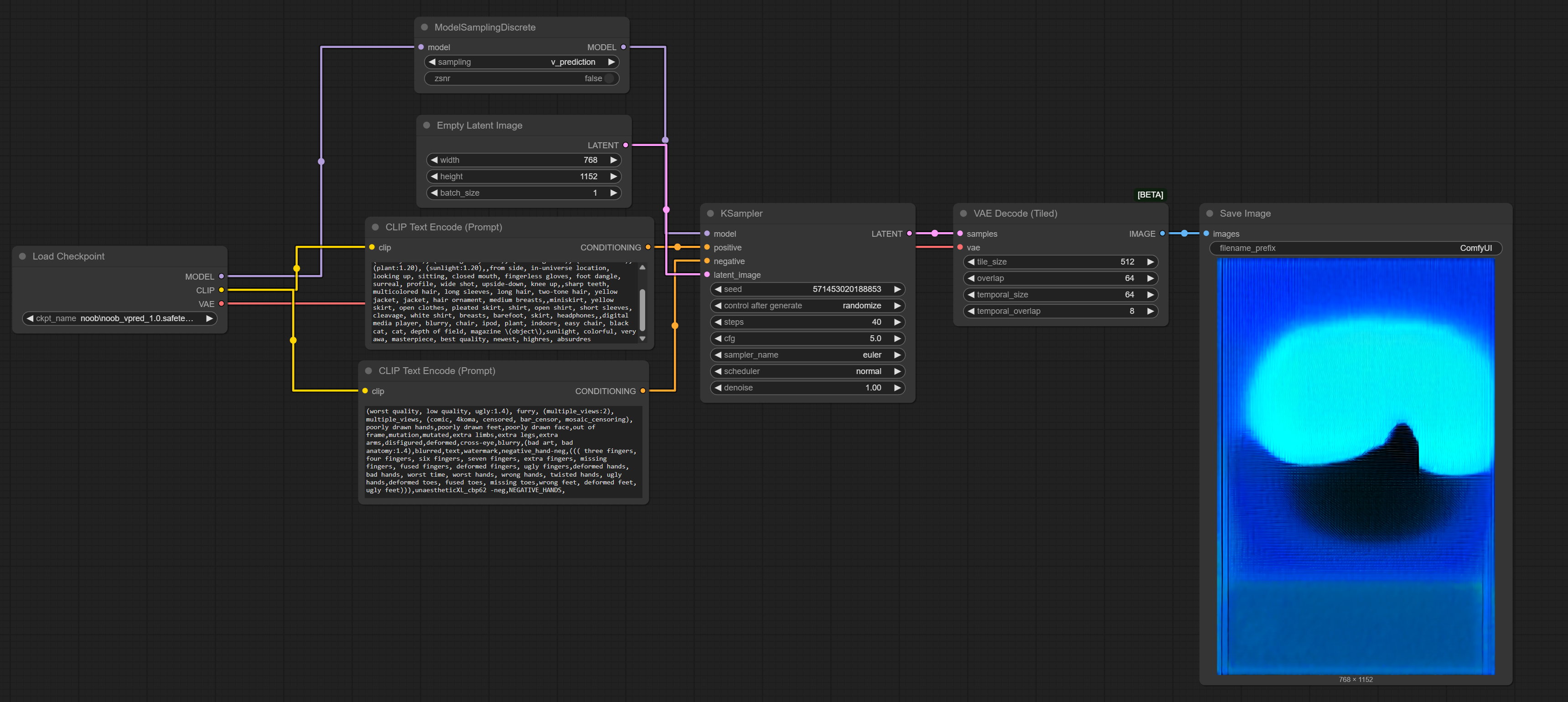
Task: Collapse the negative CLIP Text Encode node dot
Action: (369, 371)
